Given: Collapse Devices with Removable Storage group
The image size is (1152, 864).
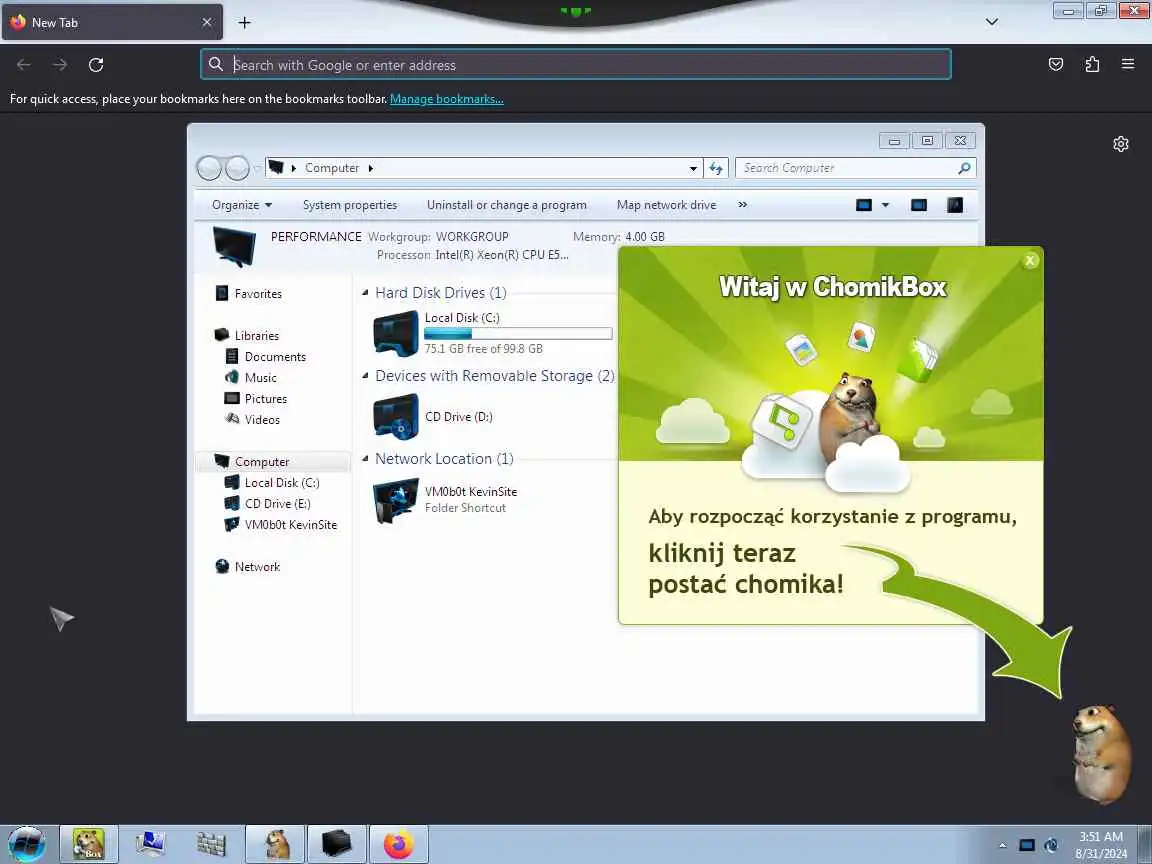Looking at the screenshot, I should point(365,375).
